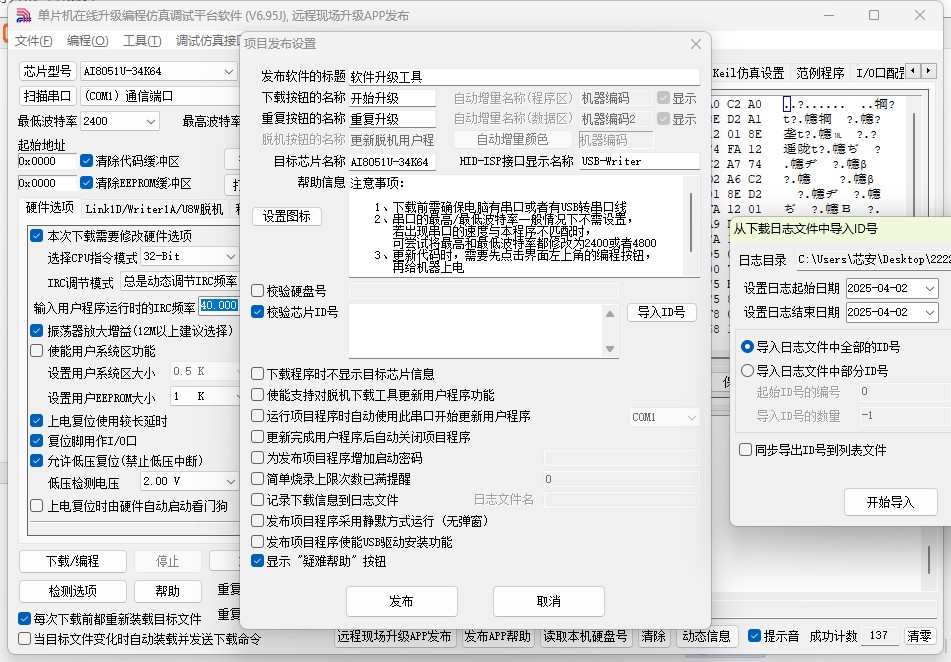Open the 文件(F) menu
This screenshot has height=662, width=951.
(x=34, y=41)
